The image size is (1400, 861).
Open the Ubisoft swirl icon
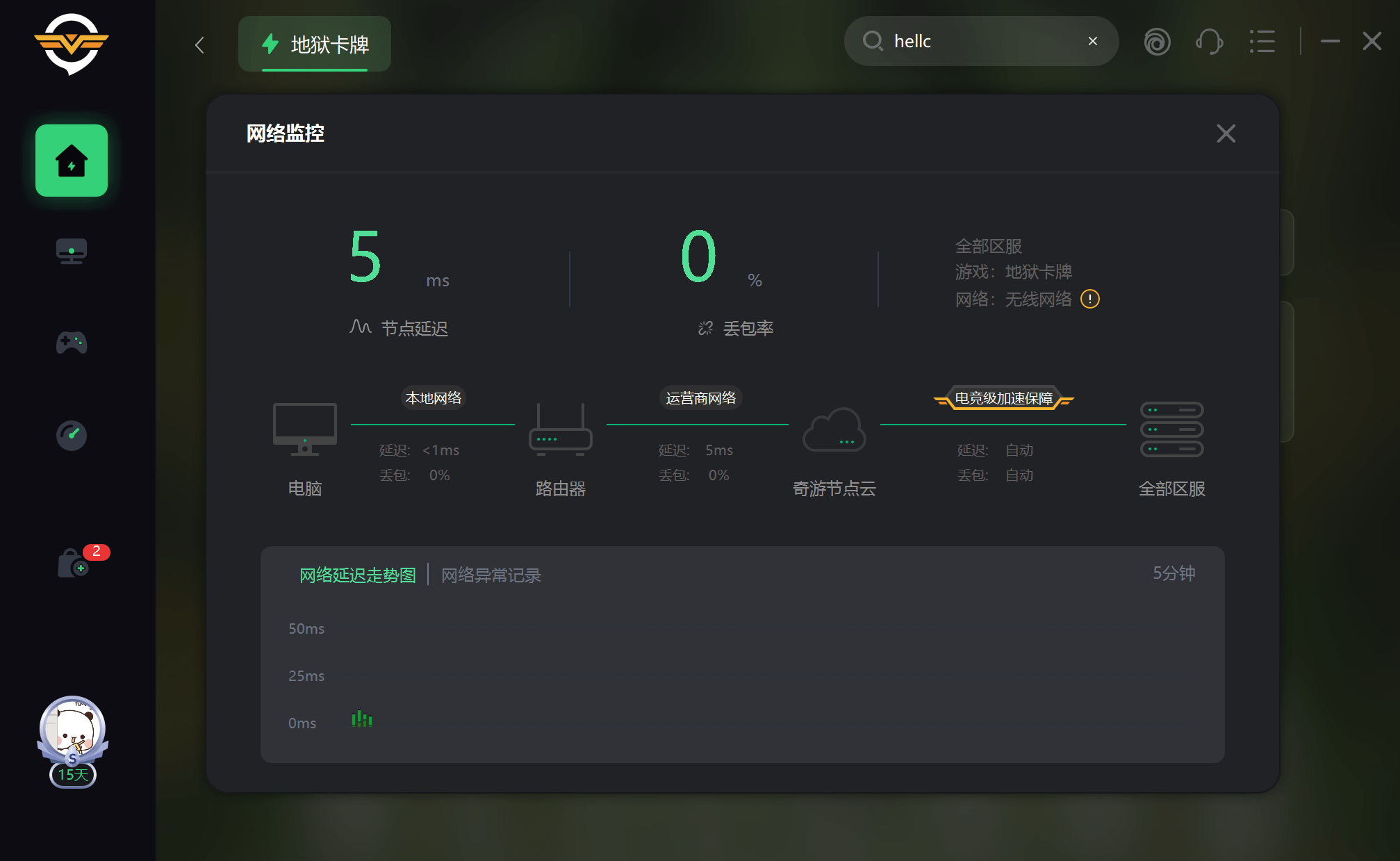(x=1157, y=41)
